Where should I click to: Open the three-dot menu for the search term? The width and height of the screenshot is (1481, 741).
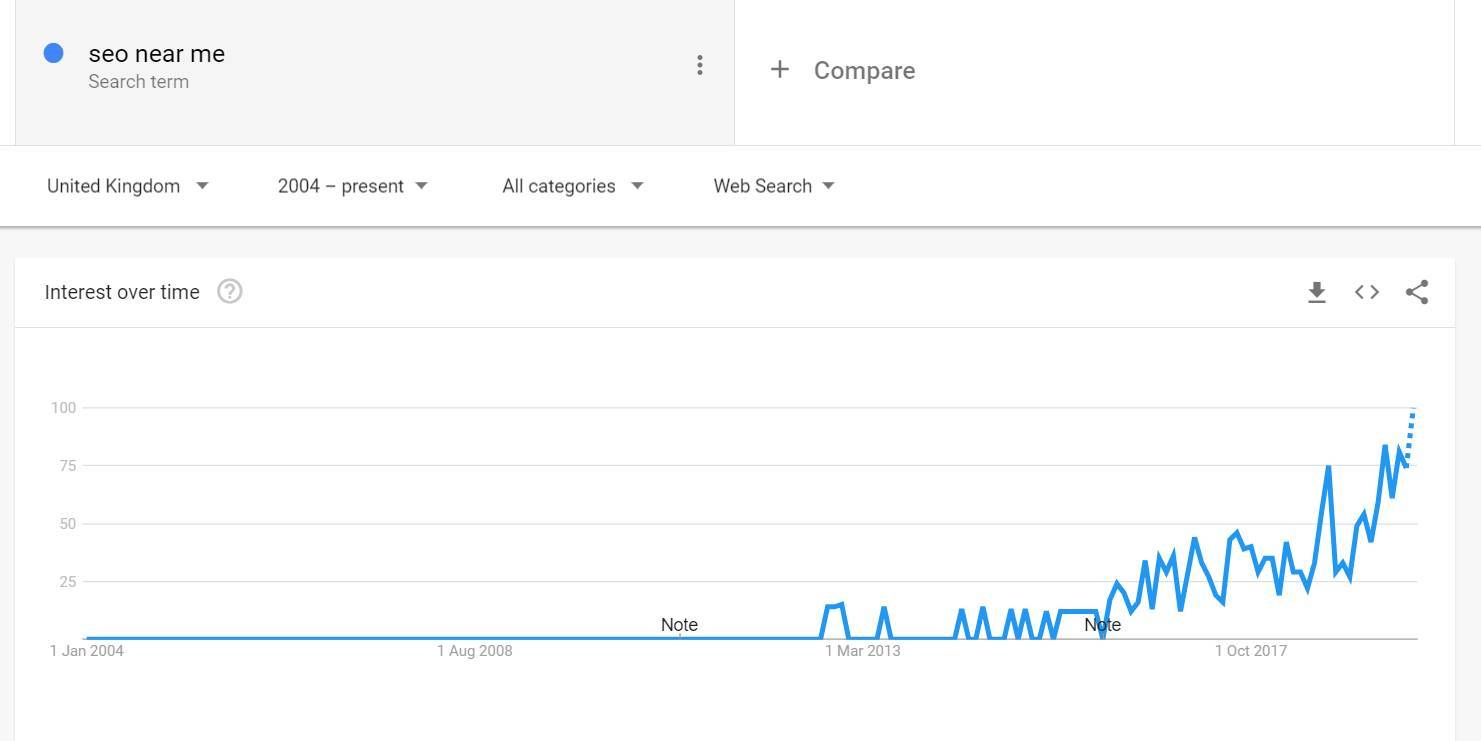pos(700,66)
